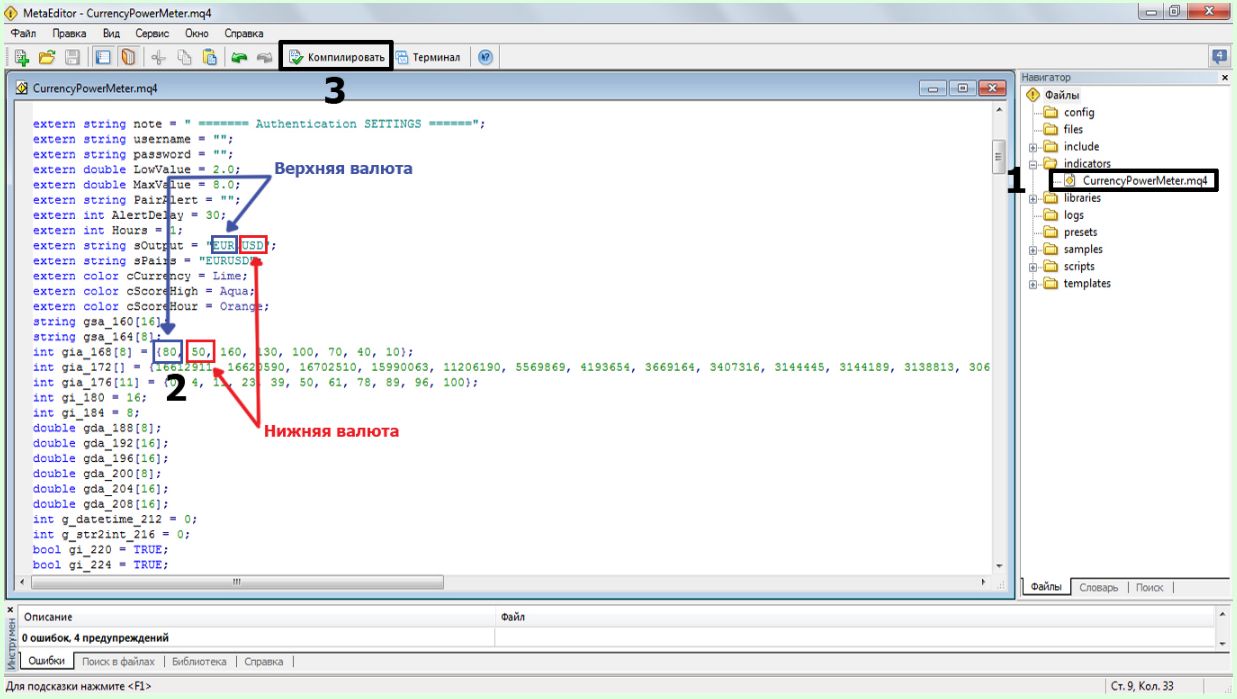The image size is (1237, 699).
Task: Expand the templates folder node
Action: [x=1033, y=284]
